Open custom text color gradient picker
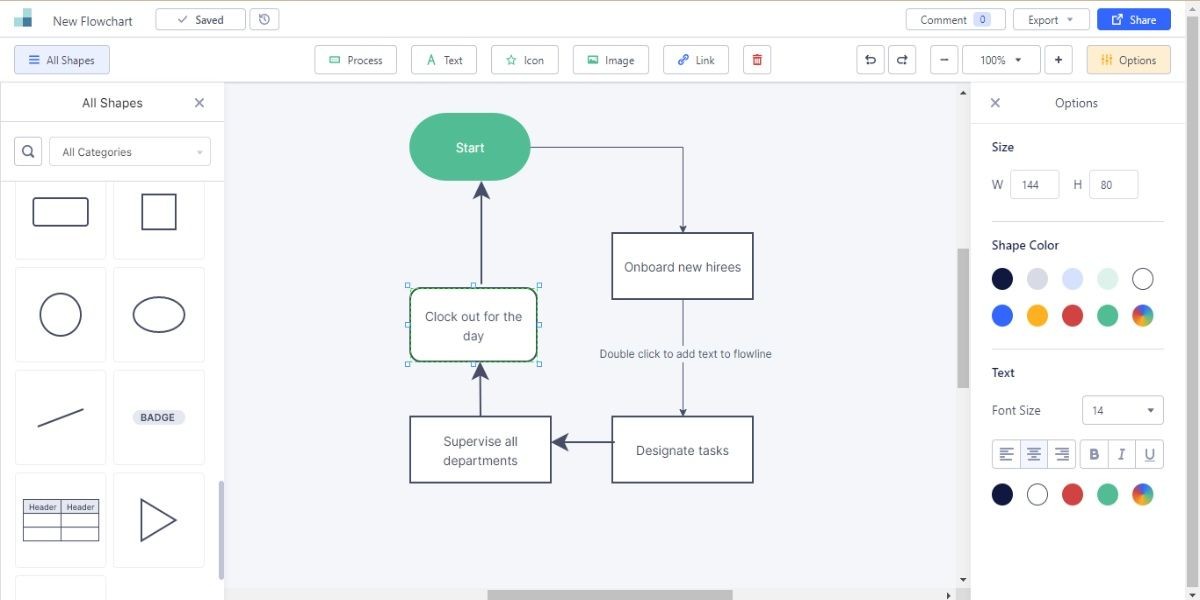Screen dimensions: 1200x600 tap(1143, 494)
